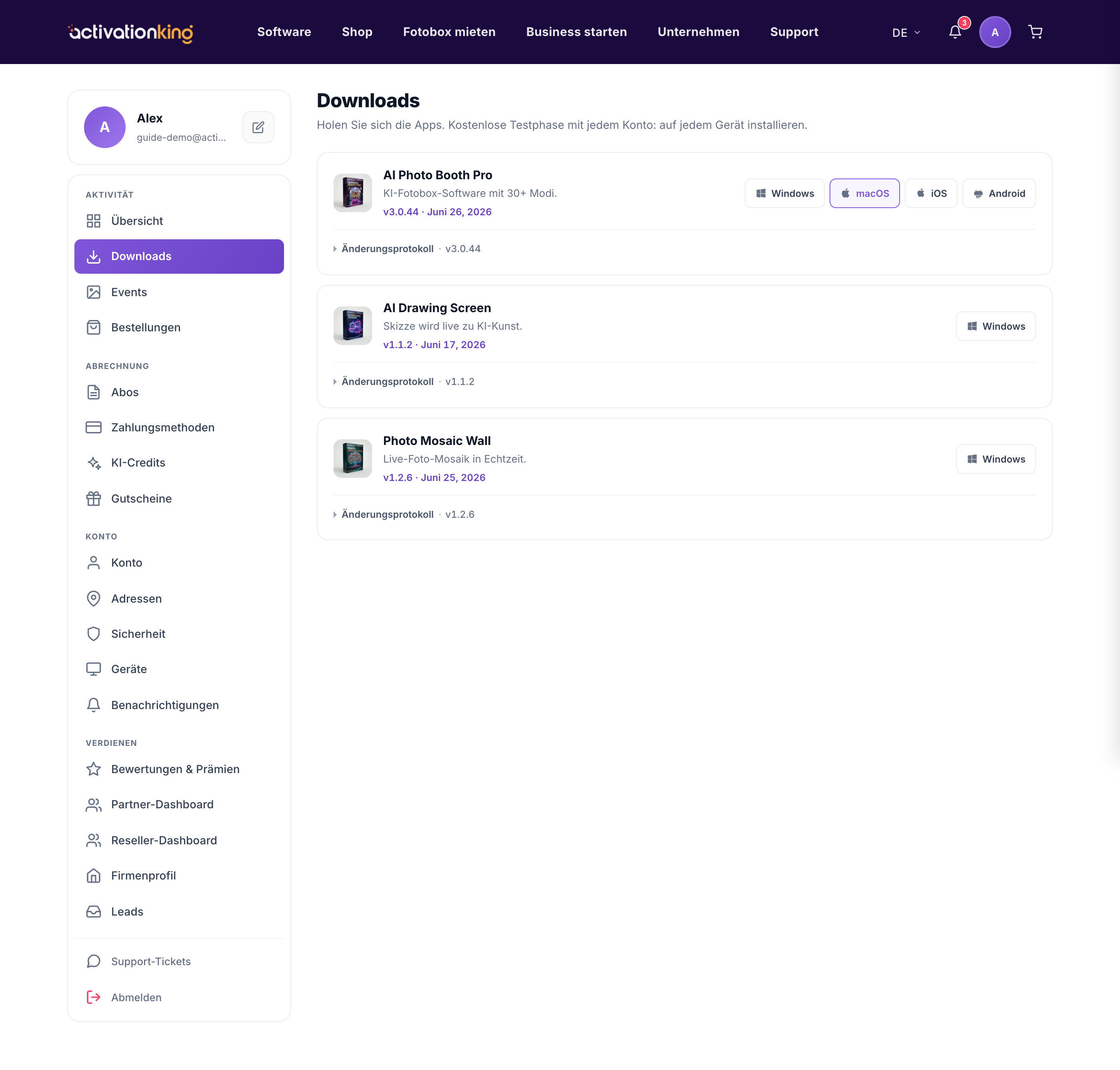Click version text v1.1.2 · Juni 17, 2026

(434, 345)
